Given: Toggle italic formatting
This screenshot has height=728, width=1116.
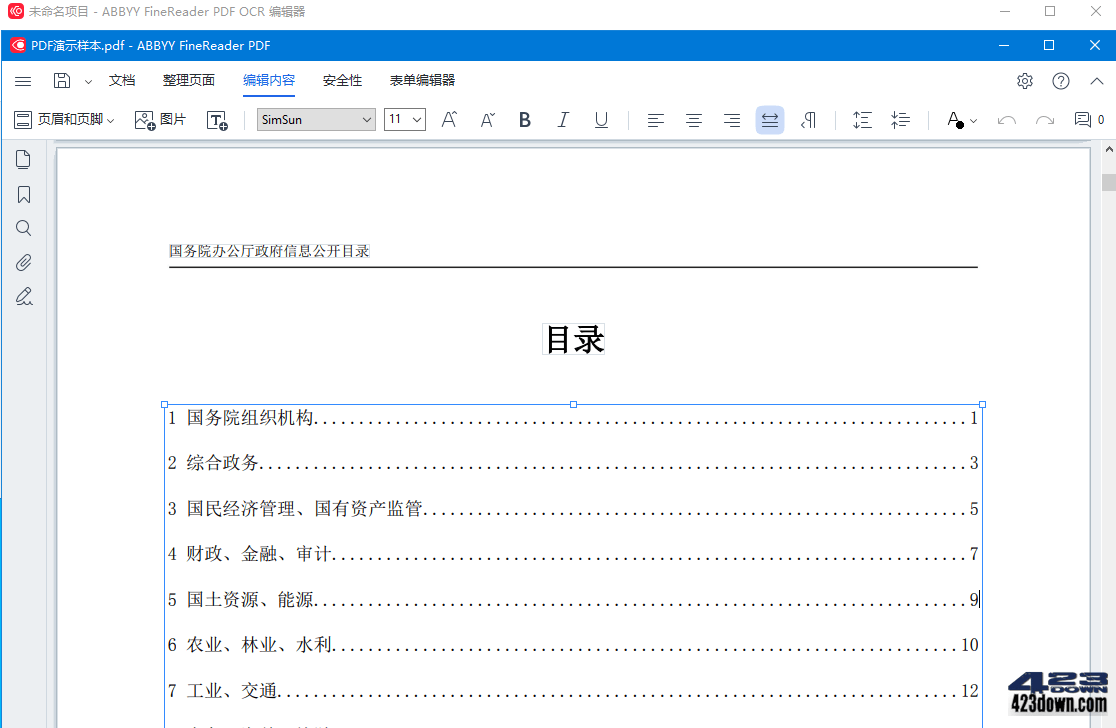Looking at the screenshot, I should pyautogui.click(x=563, y=119).
